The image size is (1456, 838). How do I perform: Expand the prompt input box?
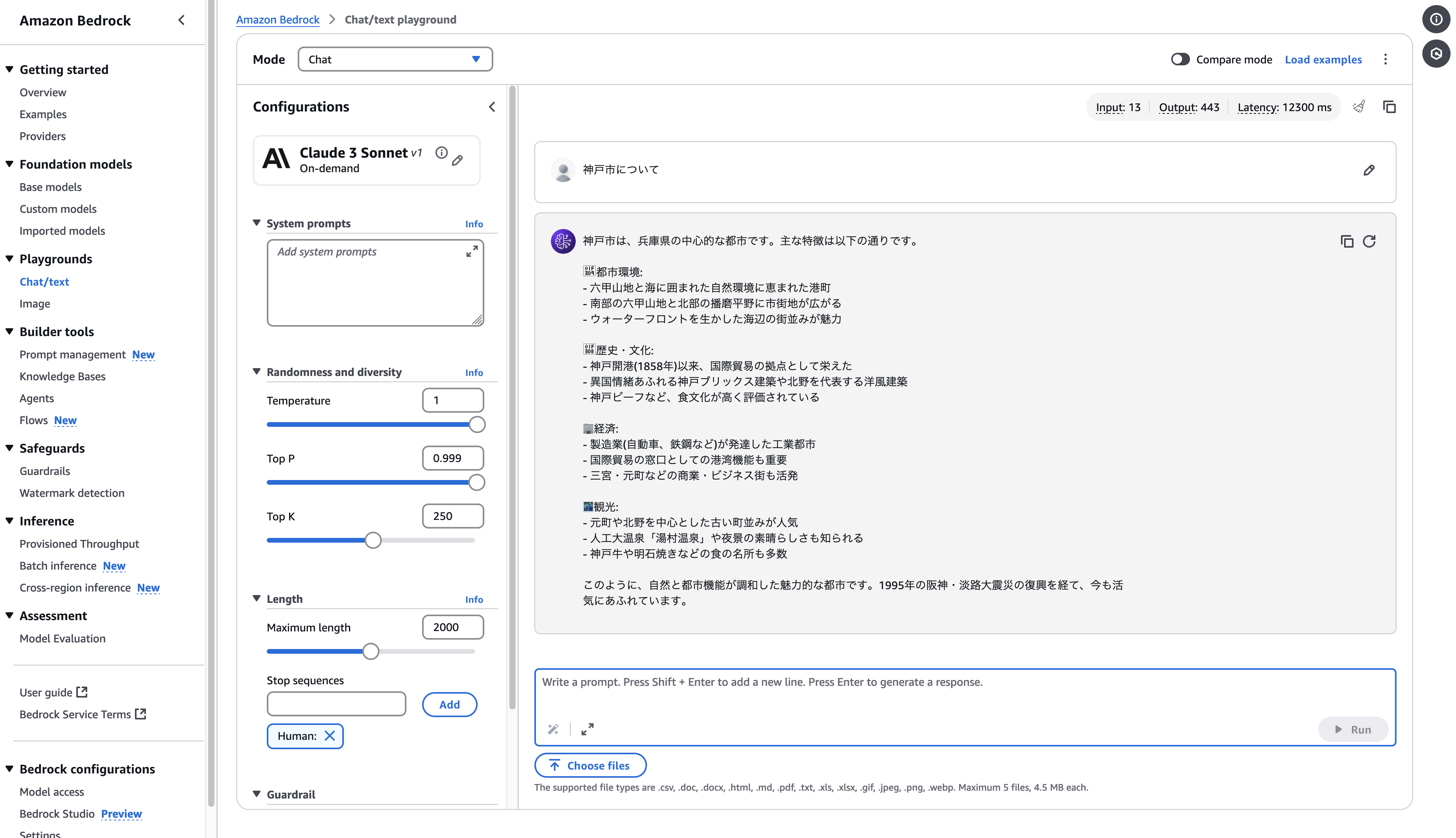pos(587,729)
